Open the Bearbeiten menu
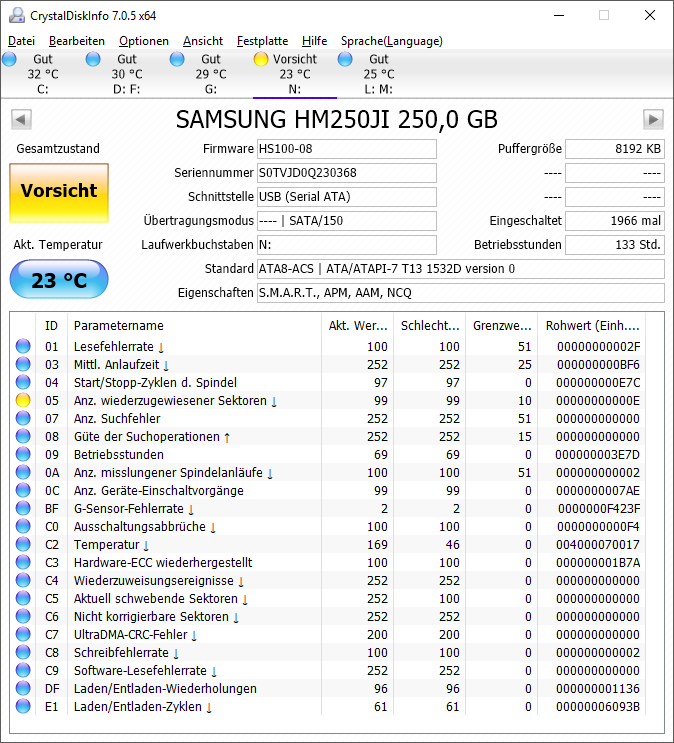Screen dimensions: 674x743 [77, 41]
